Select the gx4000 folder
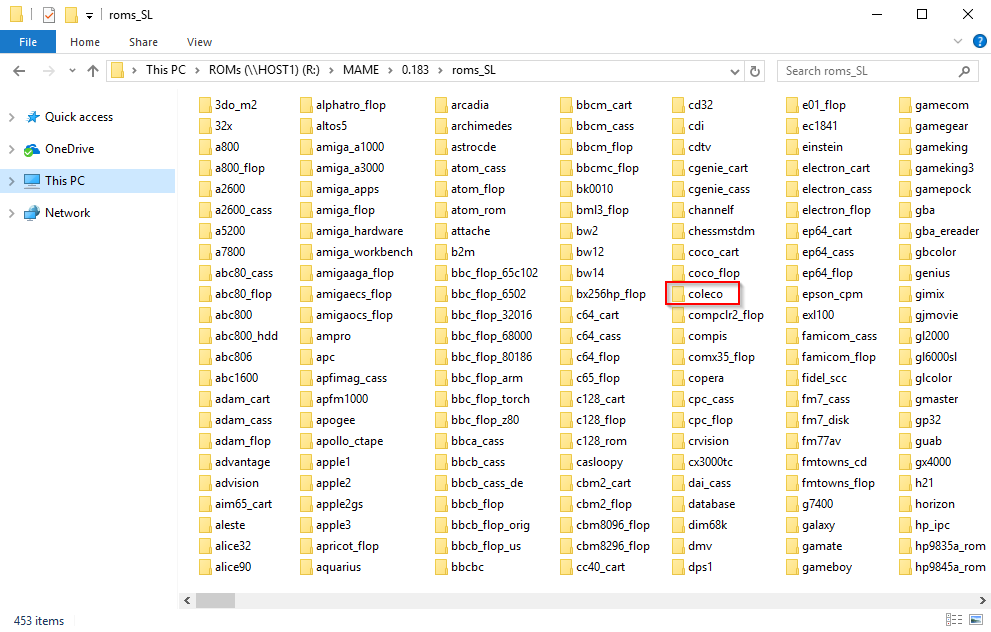Screen dimensions: 991x632 click(x=925, y=461)
